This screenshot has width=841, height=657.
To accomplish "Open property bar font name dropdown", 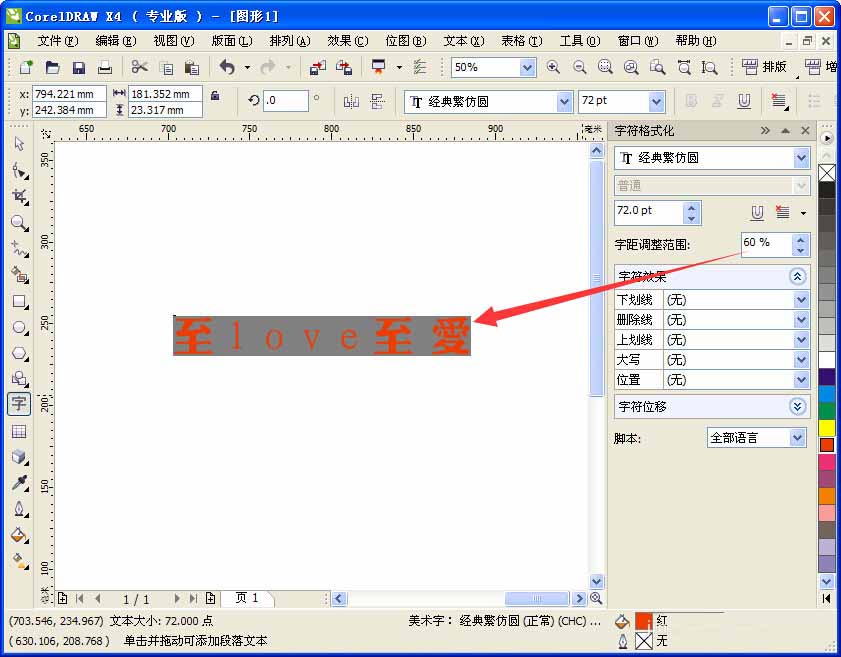I will coord(564,101).
